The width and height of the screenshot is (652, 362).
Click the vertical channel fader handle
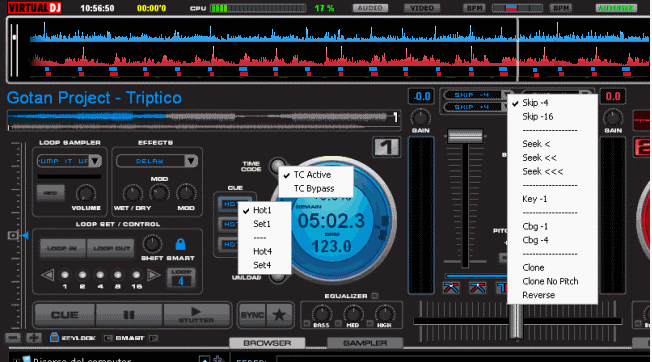pyautogui.click(x=465, y=136)
